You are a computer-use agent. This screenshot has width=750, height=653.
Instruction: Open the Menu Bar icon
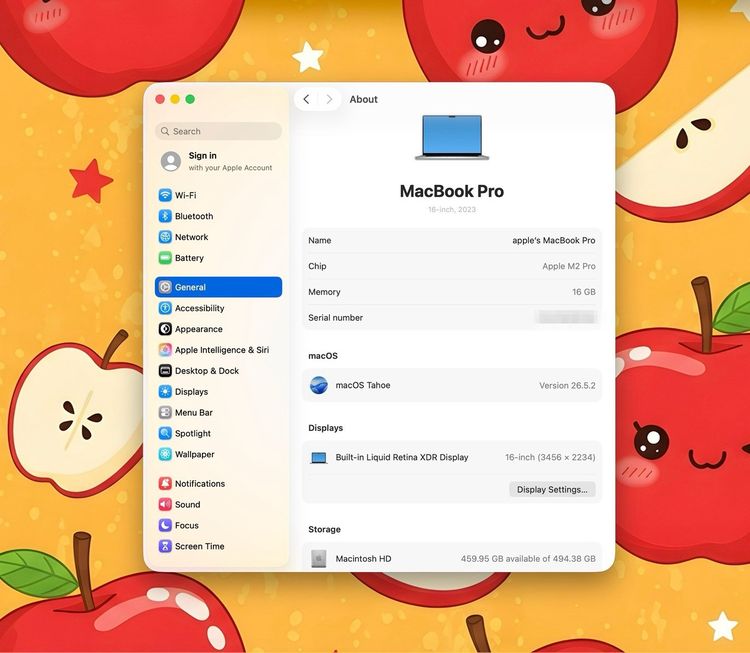click(x=165, y=412)
